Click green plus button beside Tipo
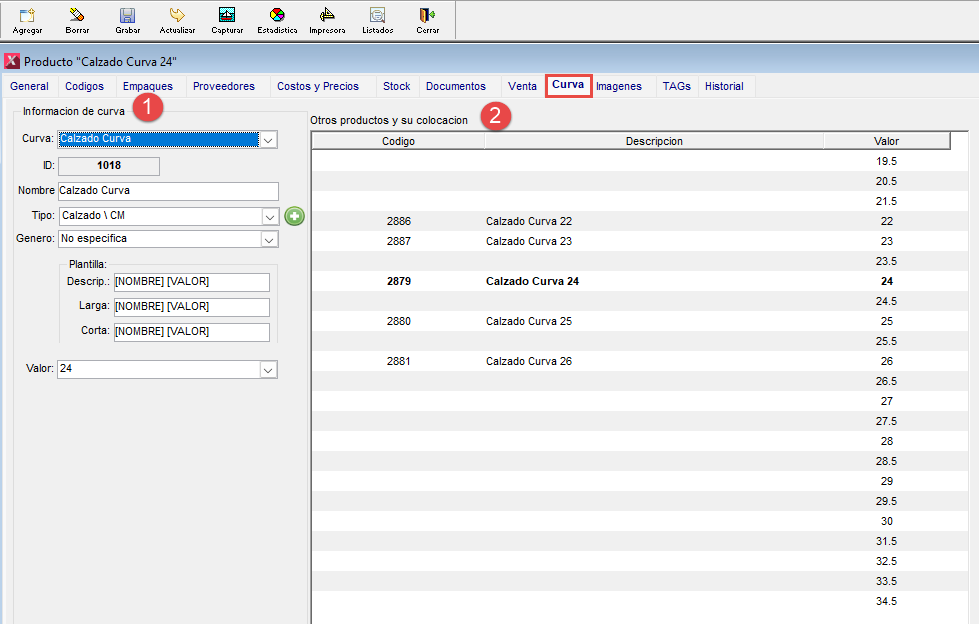Viewport: 979px width, 624px height. 294,216
